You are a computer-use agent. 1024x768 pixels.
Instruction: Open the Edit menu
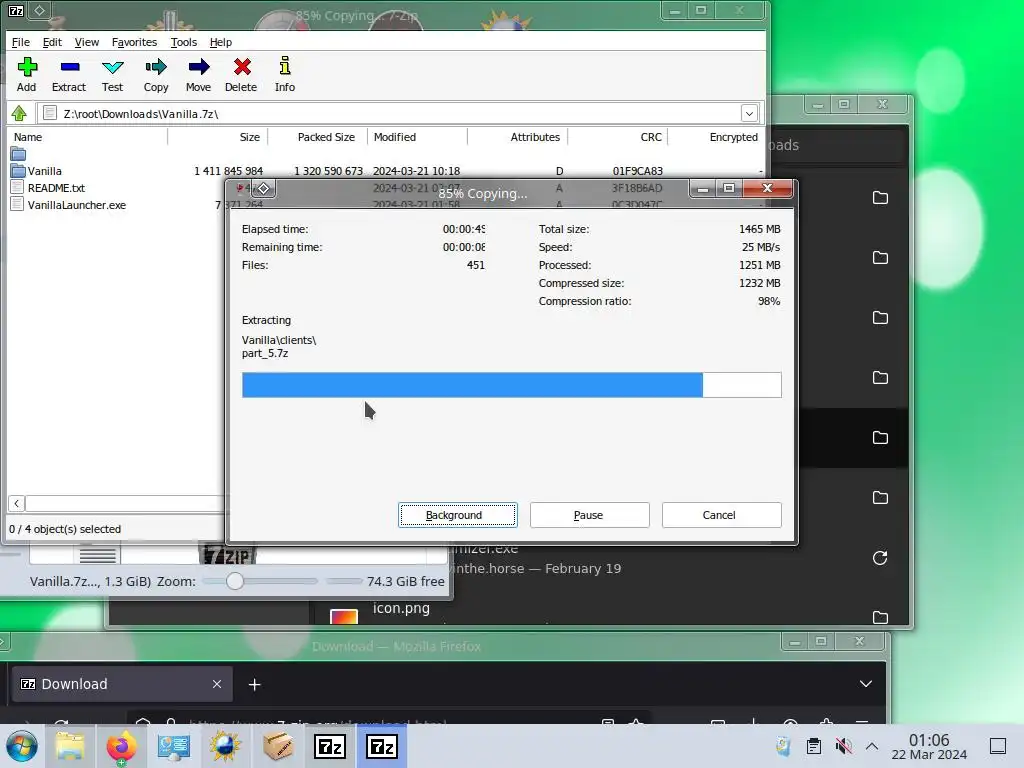click(52, 42)
